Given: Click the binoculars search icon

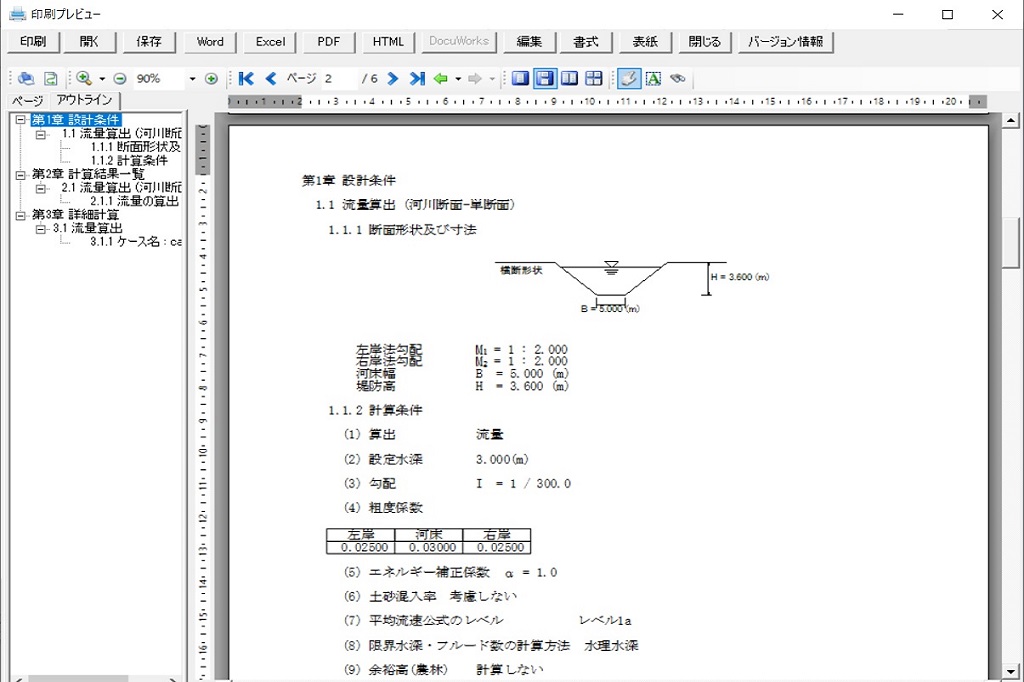Looking at the screenshot, I should [x=678, y=78].
